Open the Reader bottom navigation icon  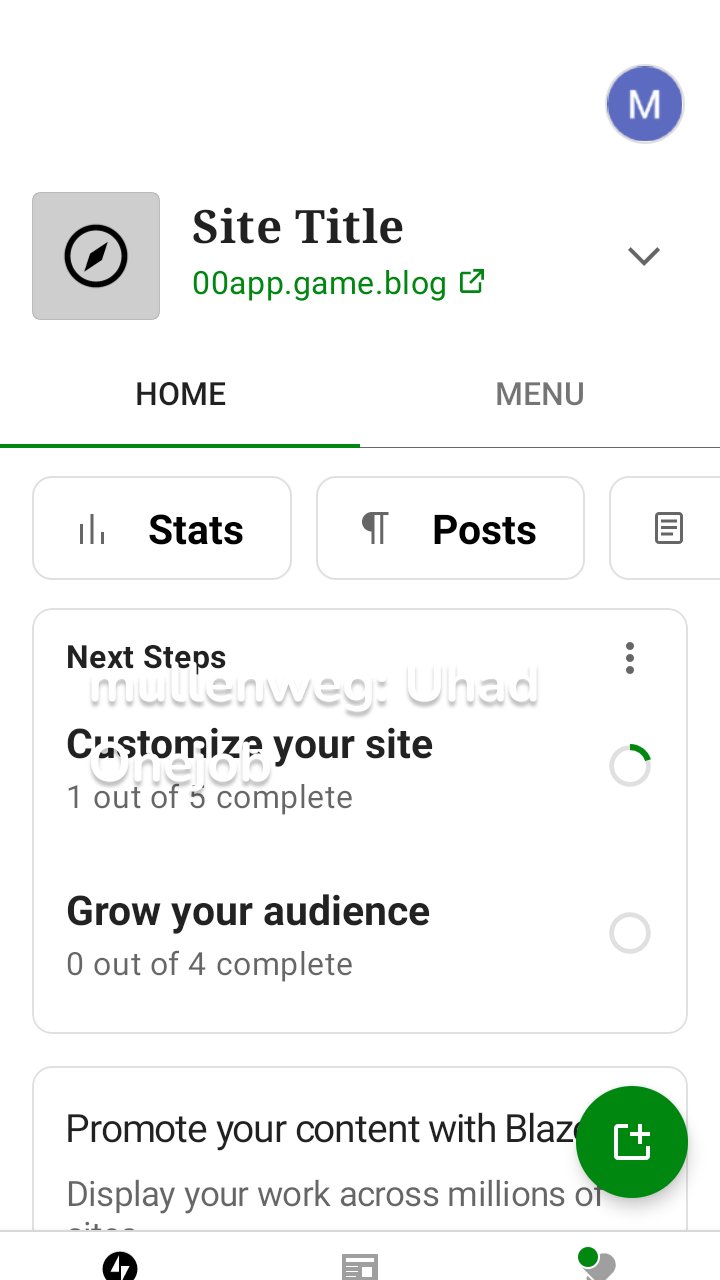360,1266
